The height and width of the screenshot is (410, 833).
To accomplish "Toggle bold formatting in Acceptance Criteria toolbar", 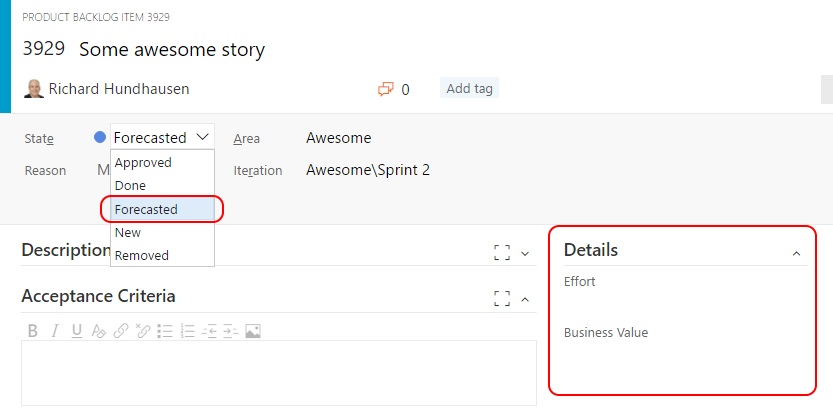I will point(33,330).
